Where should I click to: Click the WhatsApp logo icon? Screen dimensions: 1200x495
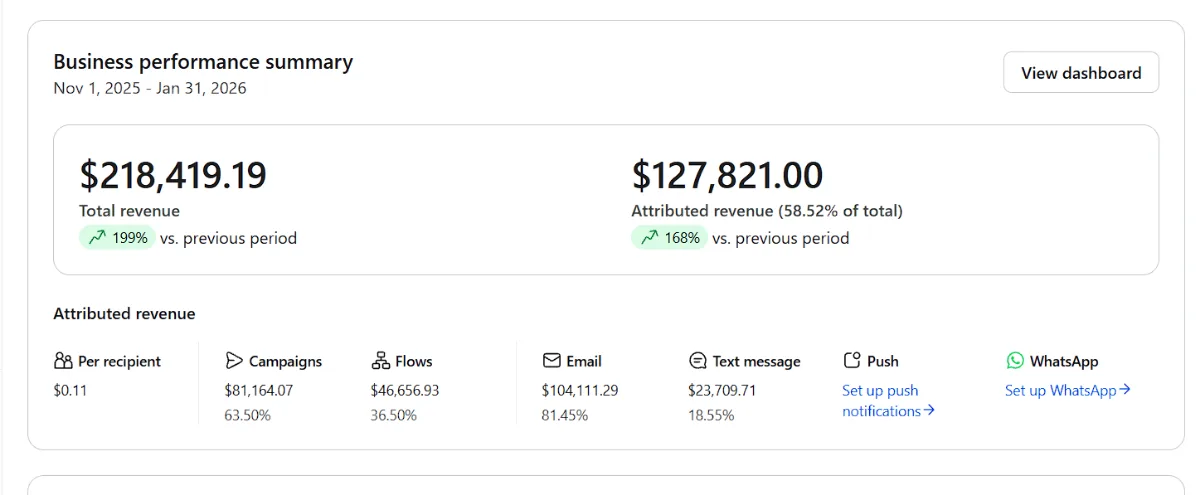[x=1015, y=360]
